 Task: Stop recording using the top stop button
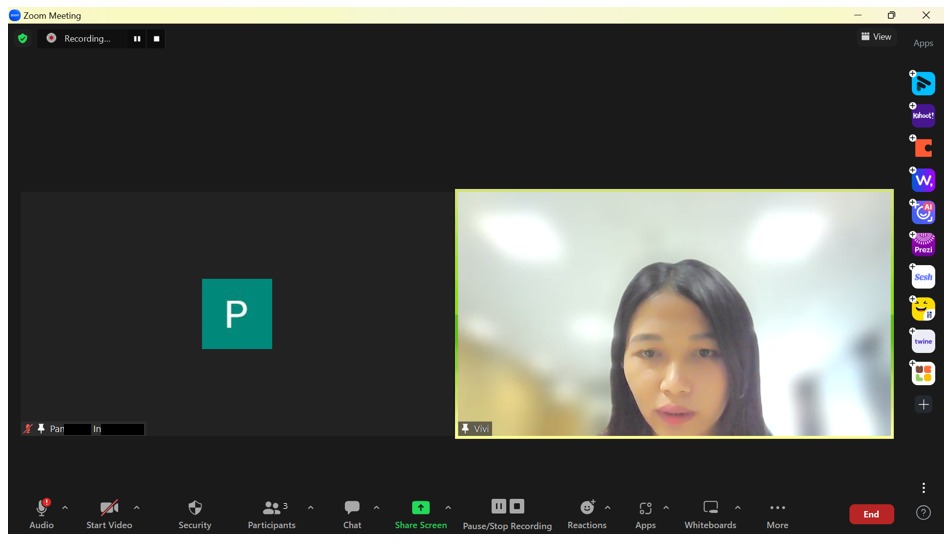pos(156,39)
